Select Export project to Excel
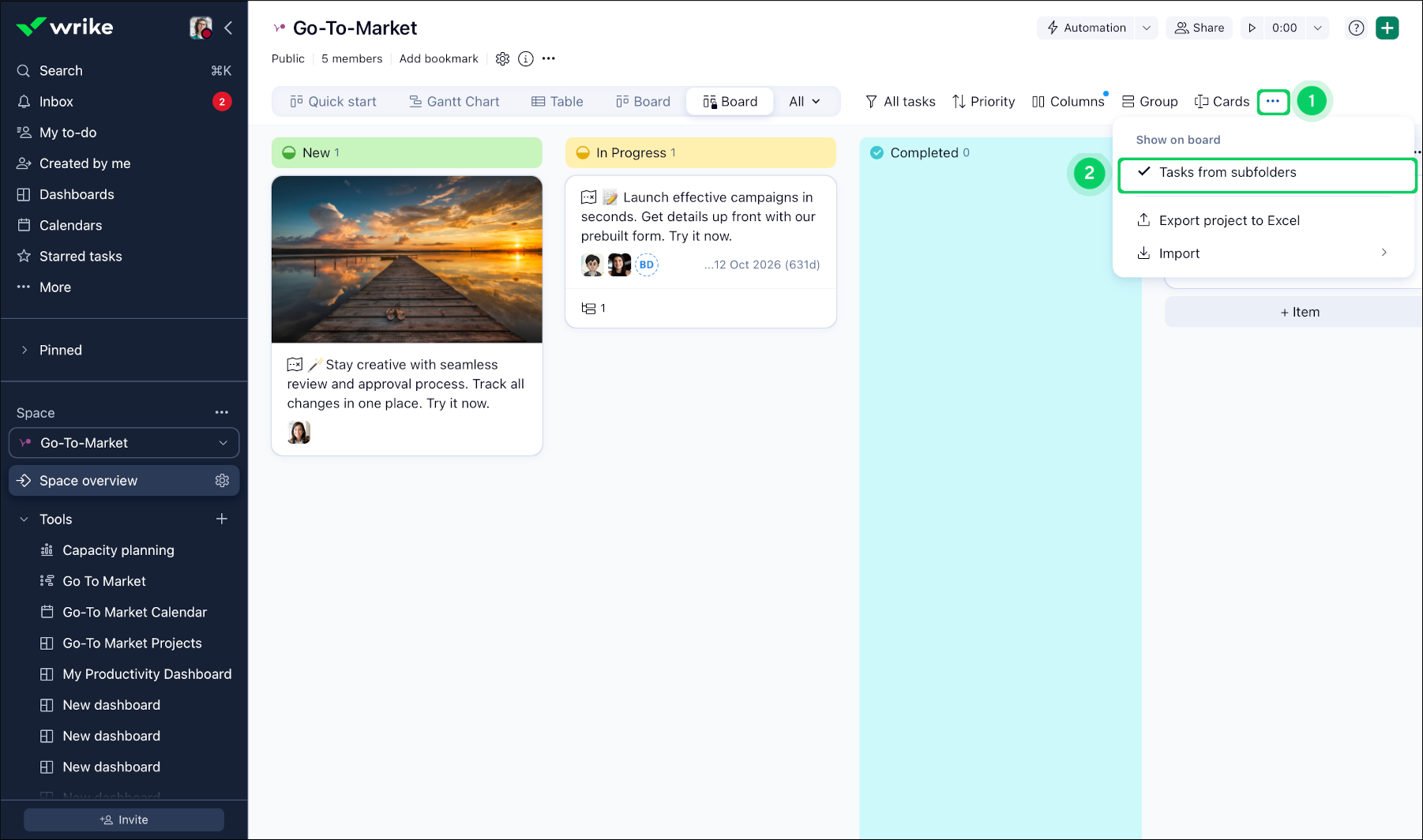 (x=1229, y=220)
